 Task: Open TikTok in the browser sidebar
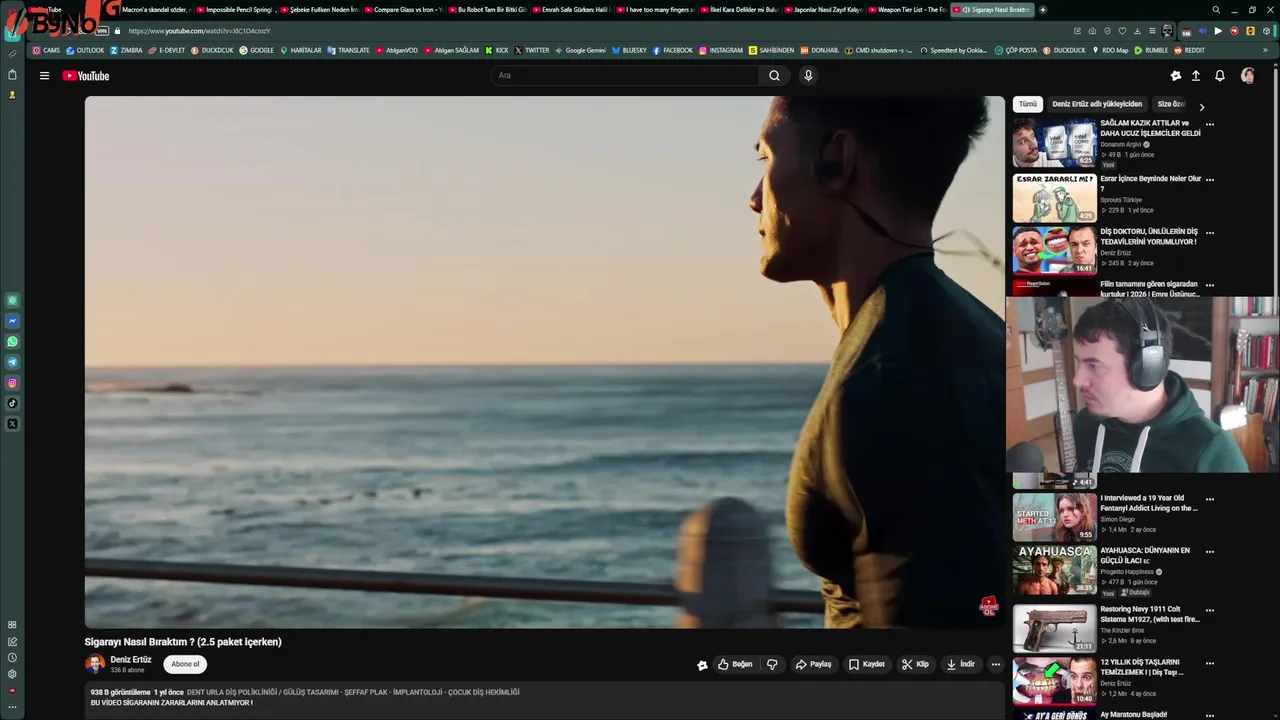(12, 403)
